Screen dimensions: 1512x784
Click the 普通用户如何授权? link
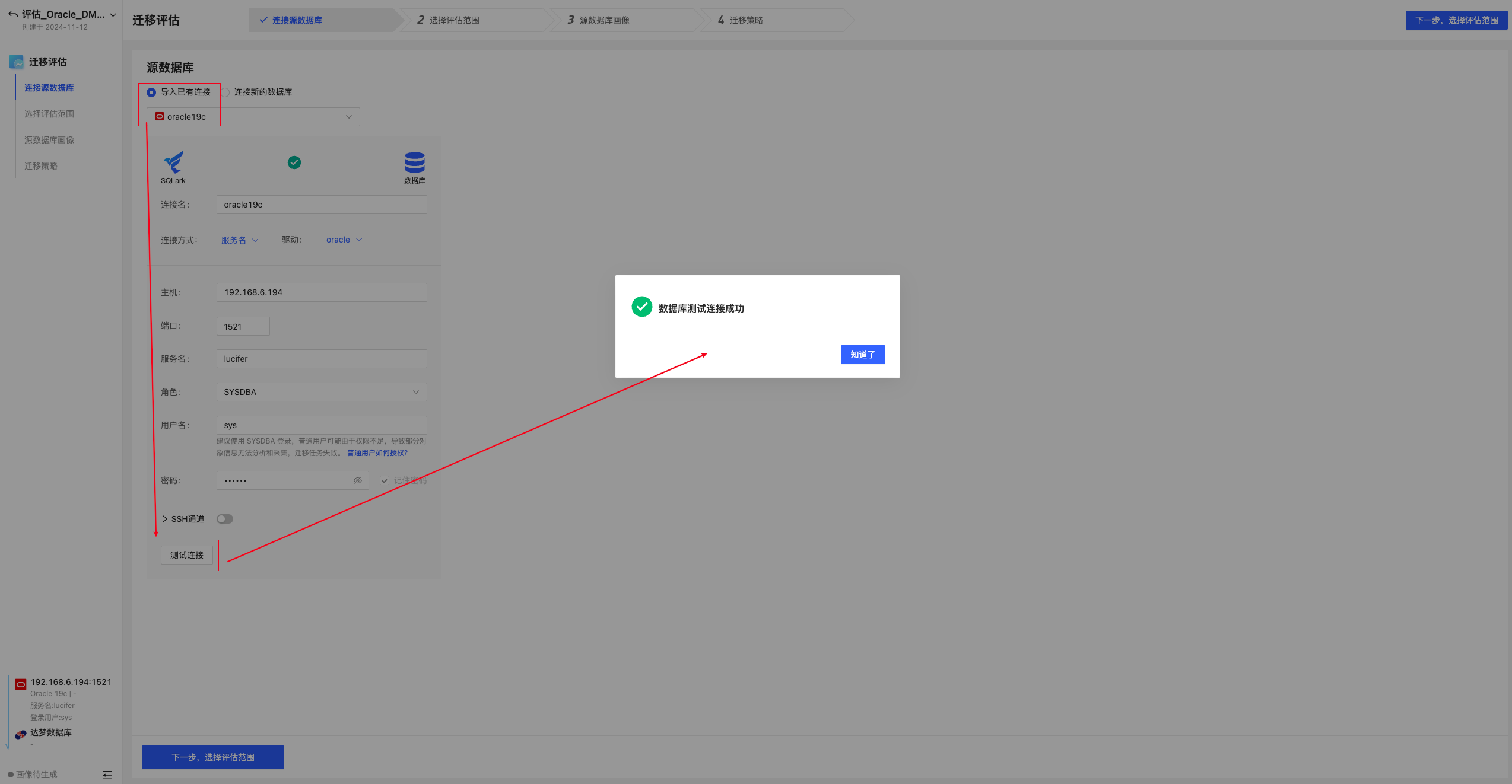click(x=377, y=453)
